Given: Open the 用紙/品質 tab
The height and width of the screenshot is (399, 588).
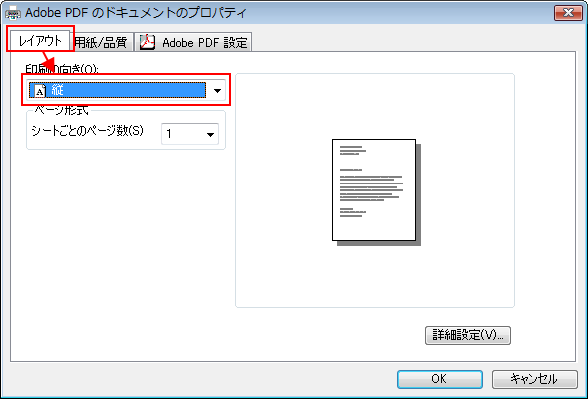Looking at the screenshot, I should (101, 42).
